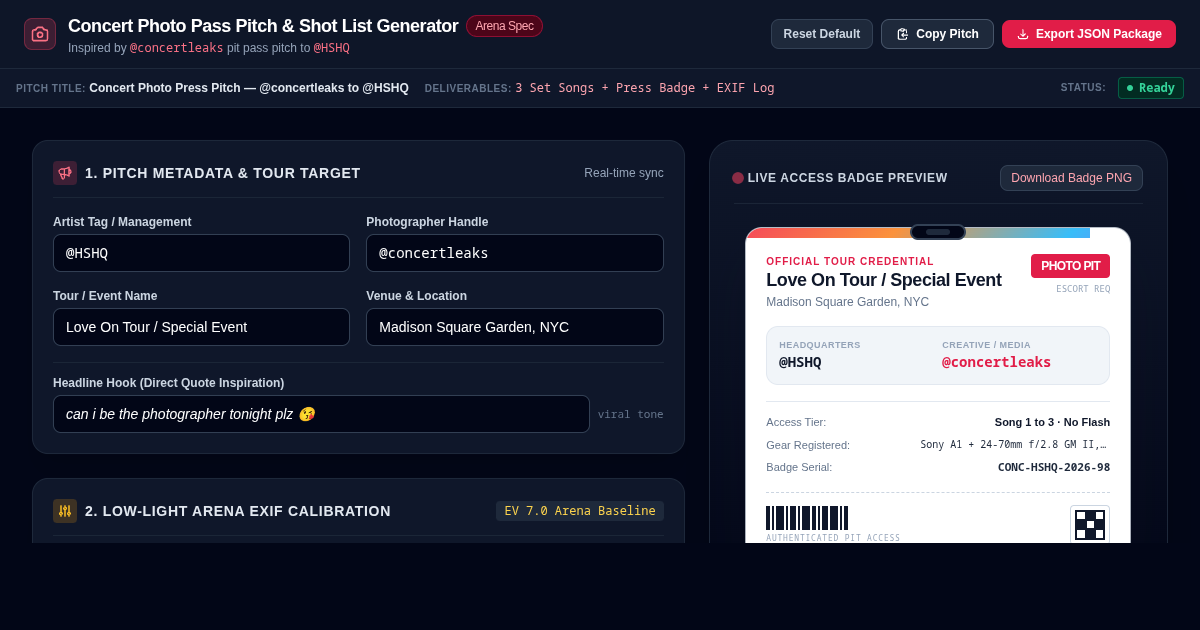Click the barcode on the access badge
Viewport: 1200px width, 630px height.
(807, 518)
